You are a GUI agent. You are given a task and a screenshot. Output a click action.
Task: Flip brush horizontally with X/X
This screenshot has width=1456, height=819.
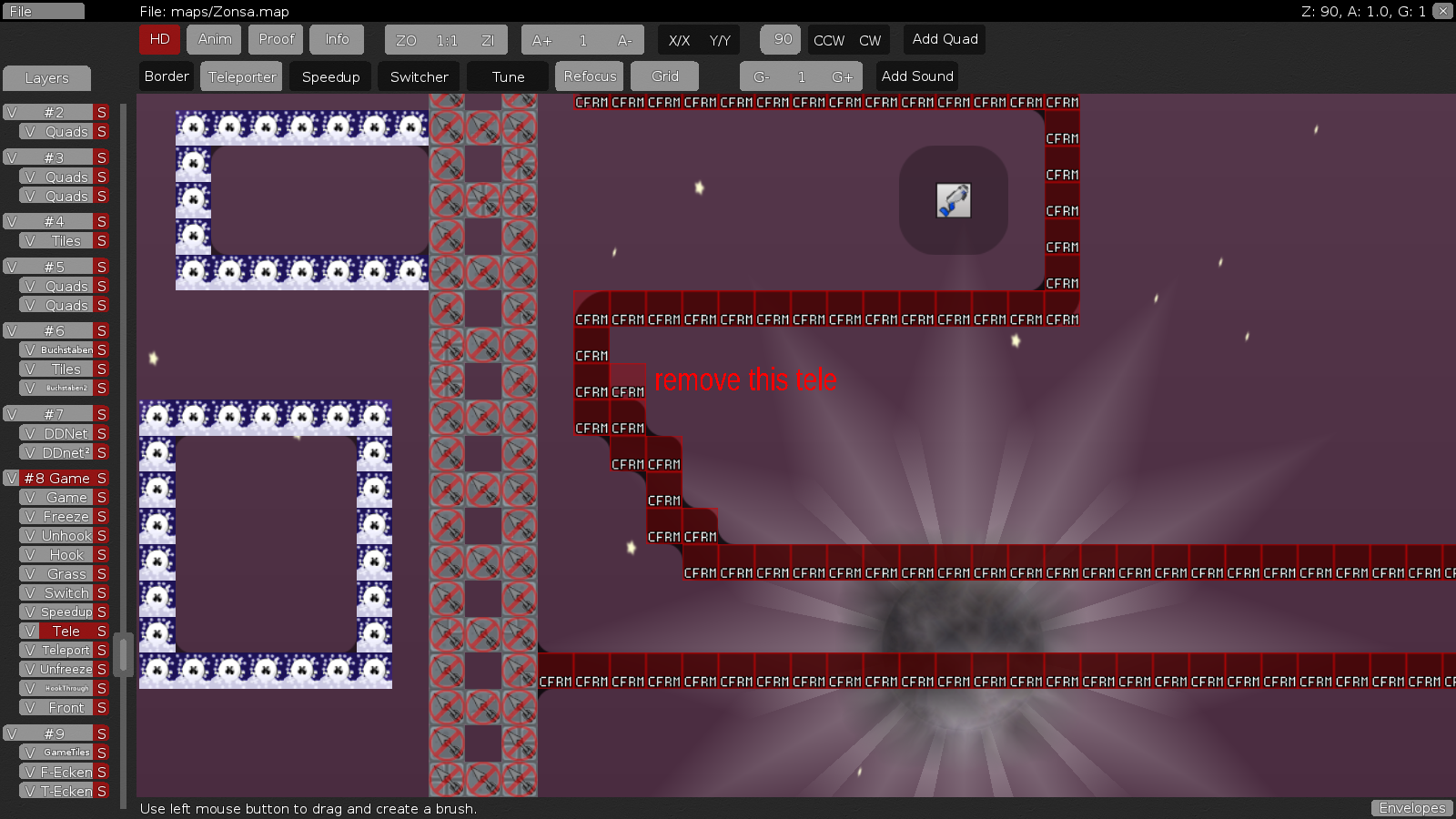[x=679, y=40]
